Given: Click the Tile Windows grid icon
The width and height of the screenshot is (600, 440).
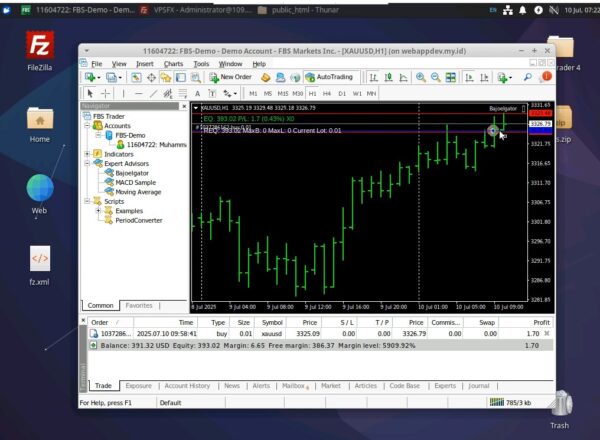Looking at the screenshot, I should [451, 78].
